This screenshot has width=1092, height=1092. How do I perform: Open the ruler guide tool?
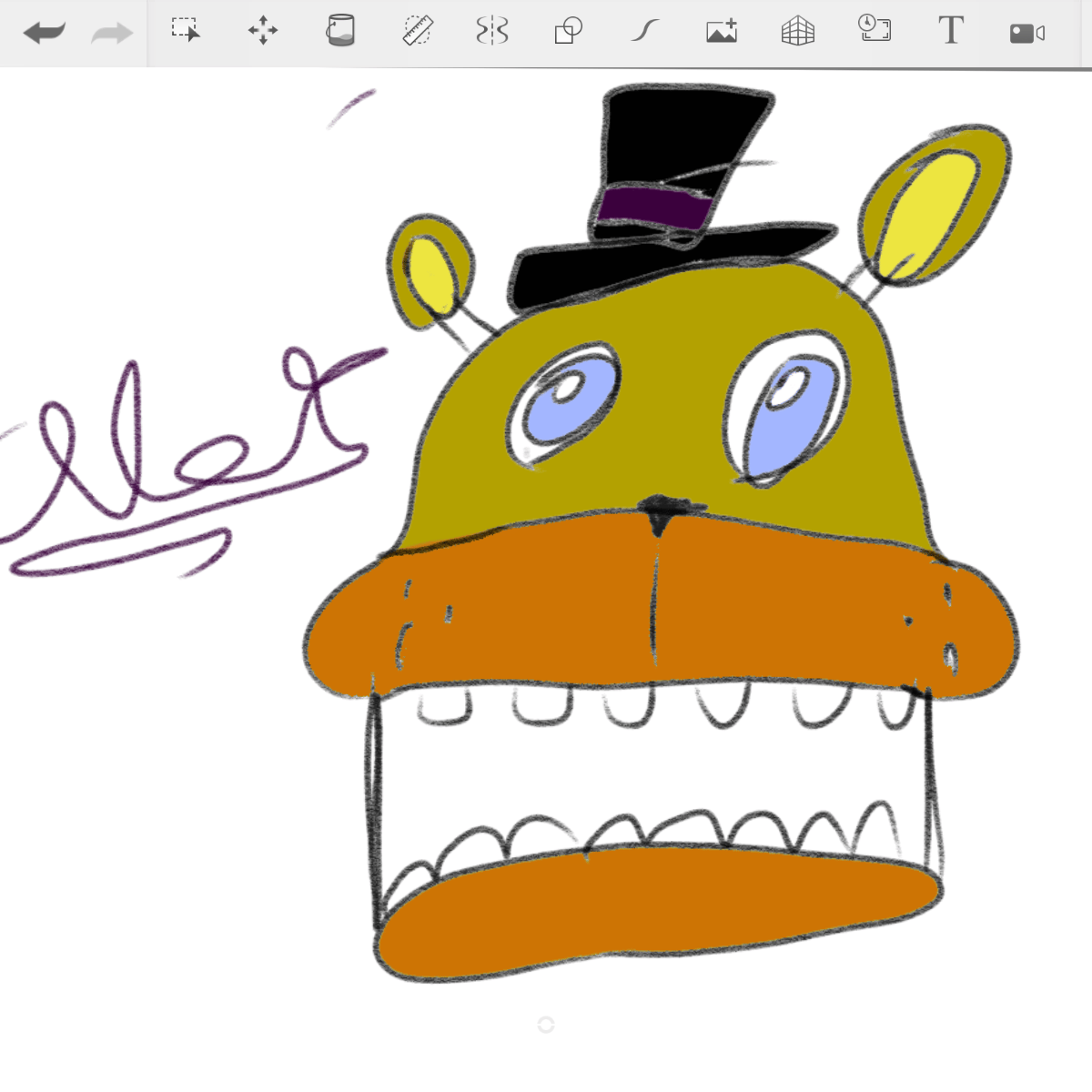tap(418, 31)
